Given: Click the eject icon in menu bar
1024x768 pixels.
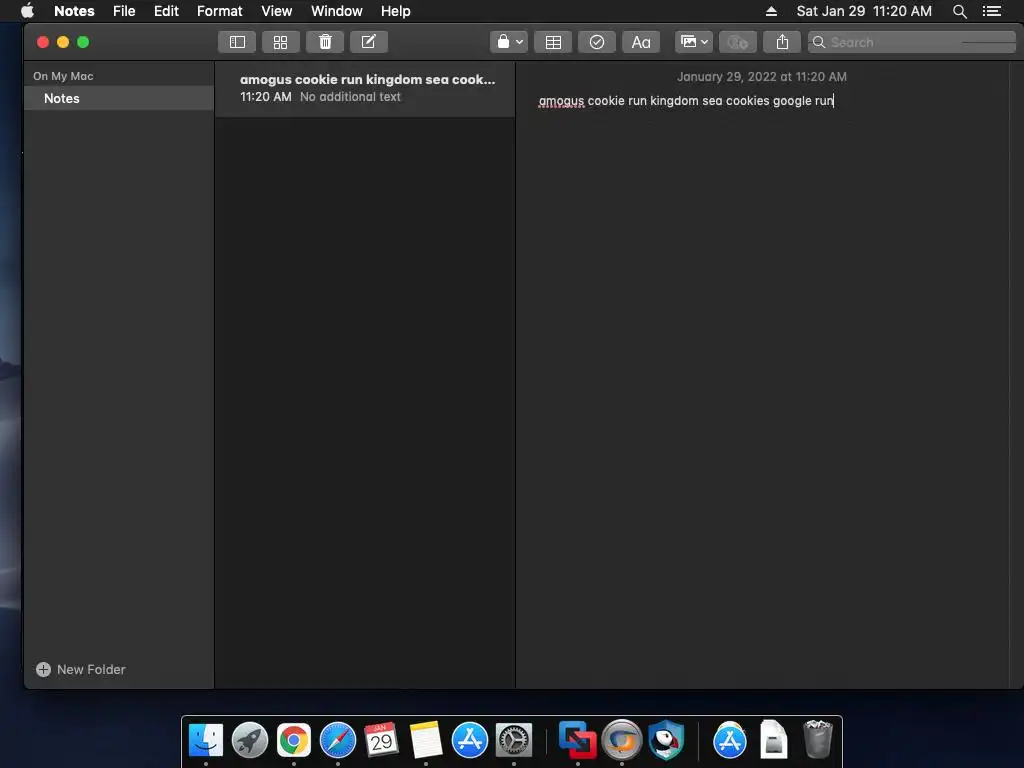Looking at the screenshot, I should pyautogui.click(x=771, y=11).
